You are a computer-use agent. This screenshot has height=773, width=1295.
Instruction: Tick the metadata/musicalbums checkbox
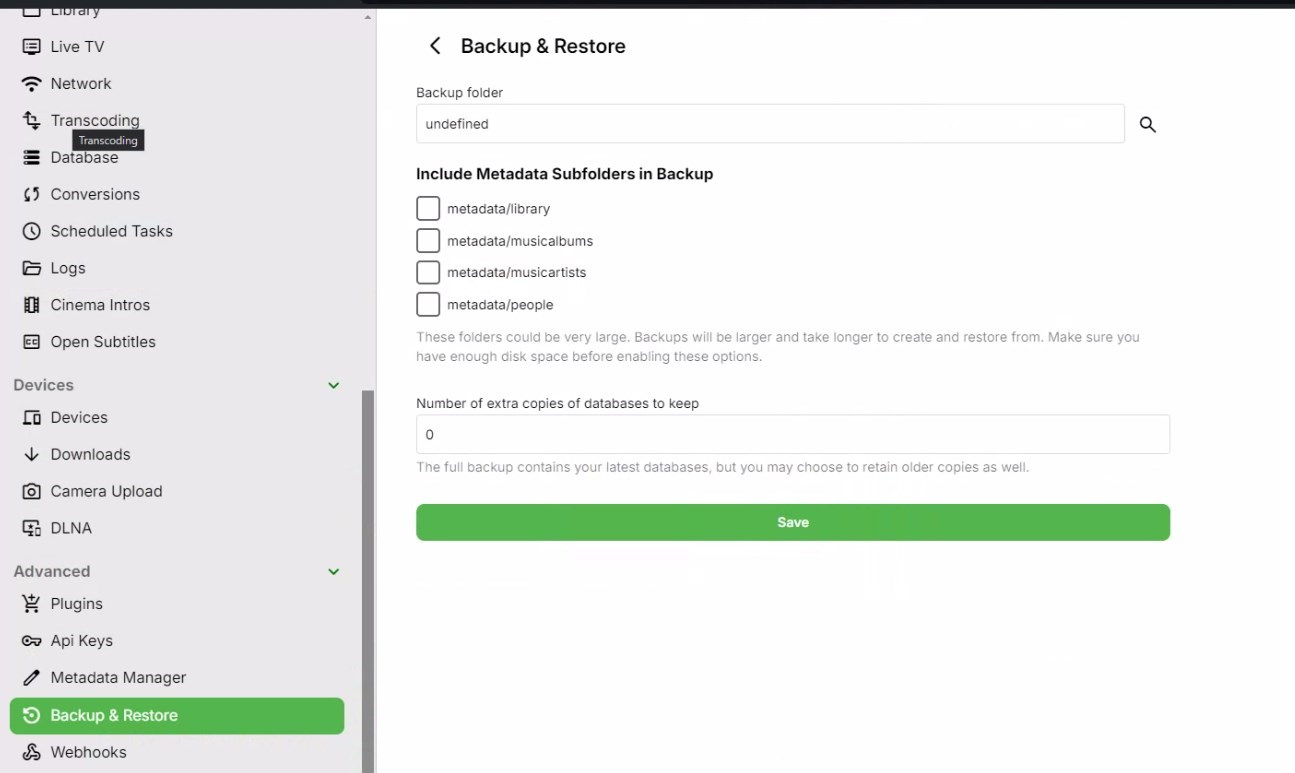click(428, 241)
